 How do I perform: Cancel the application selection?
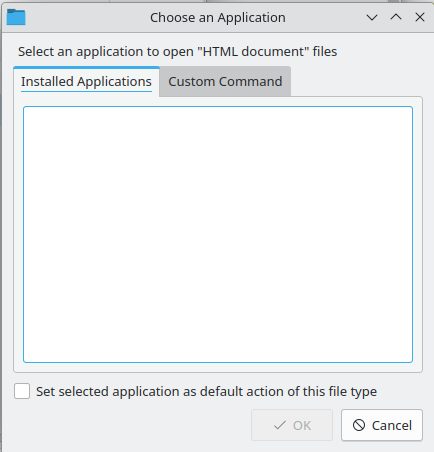382,425
